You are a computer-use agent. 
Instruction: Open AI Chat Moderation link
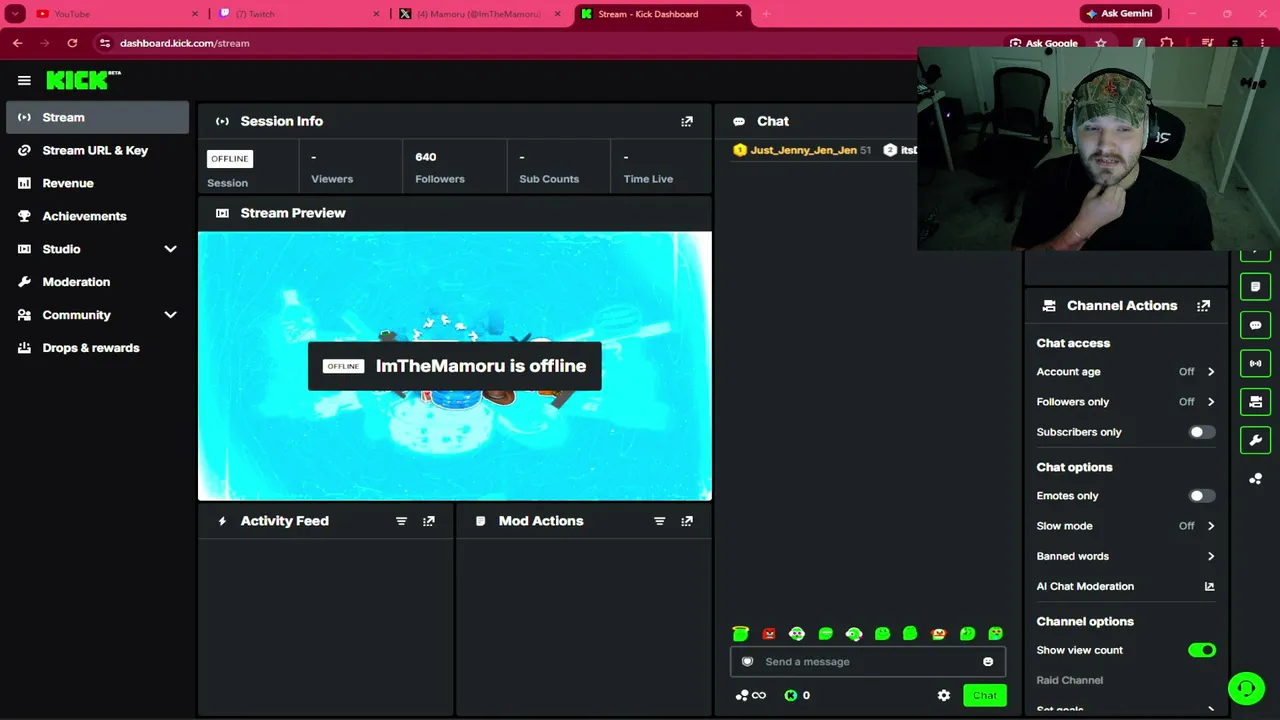coord(1085,587)
